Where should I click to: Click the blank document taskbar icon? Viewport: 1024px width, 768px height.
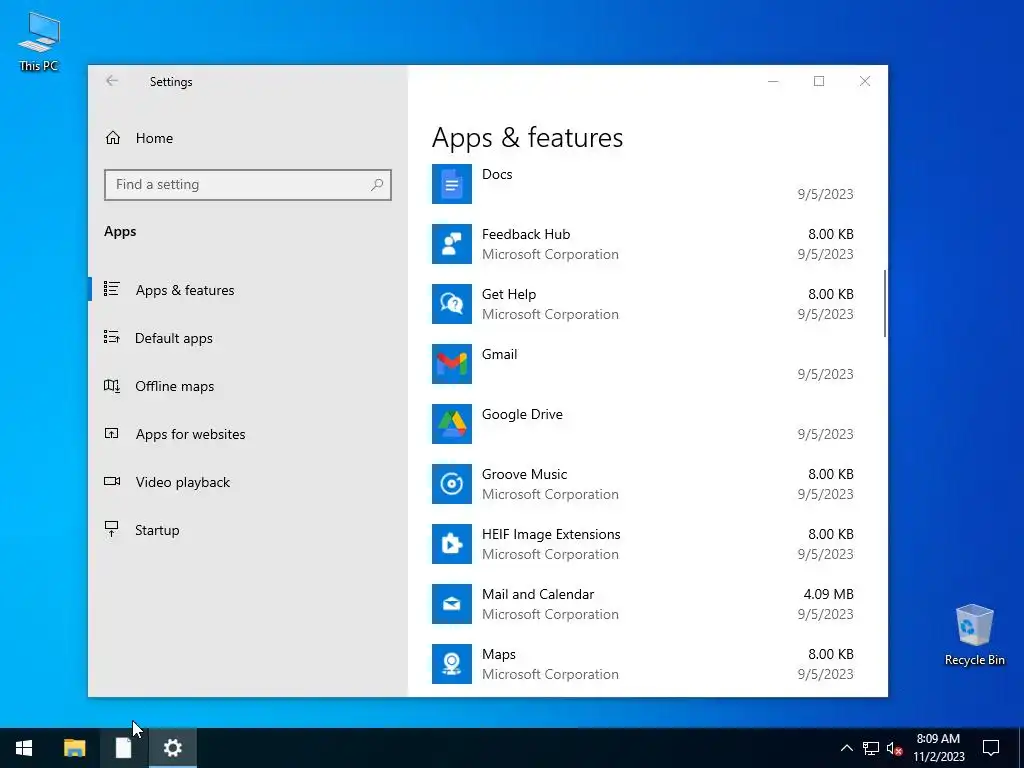[x=123, y=748]
